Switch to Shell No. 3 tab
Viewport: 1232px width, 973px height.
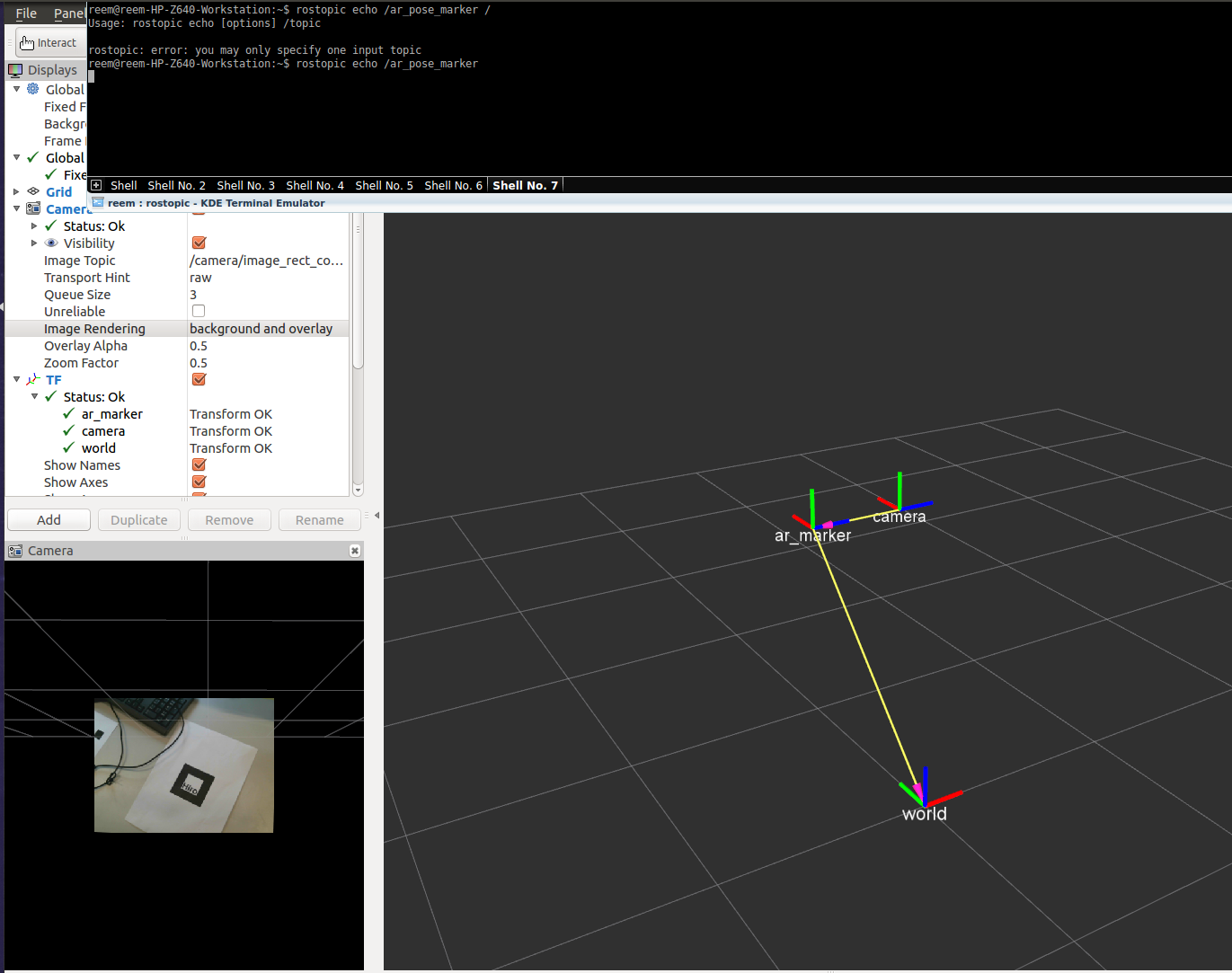click(245, 185)
